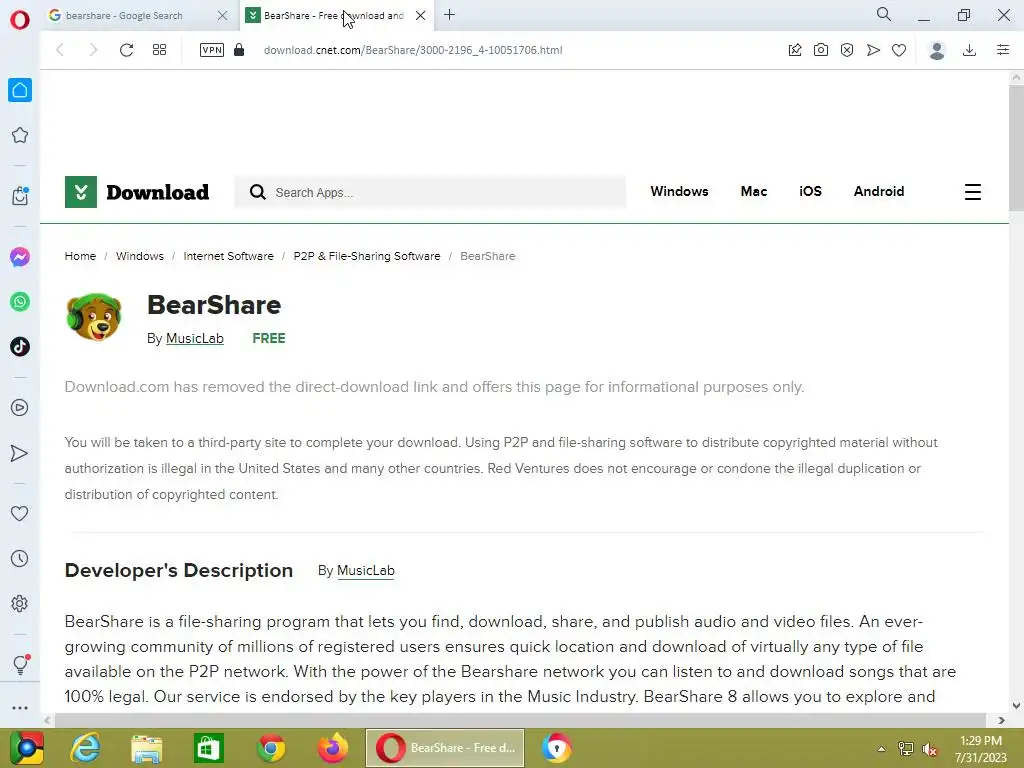This screenshot has width=1024, height=768.
Task: Open Bookmarks star in Opera sidebar
Action: (20, 135)
